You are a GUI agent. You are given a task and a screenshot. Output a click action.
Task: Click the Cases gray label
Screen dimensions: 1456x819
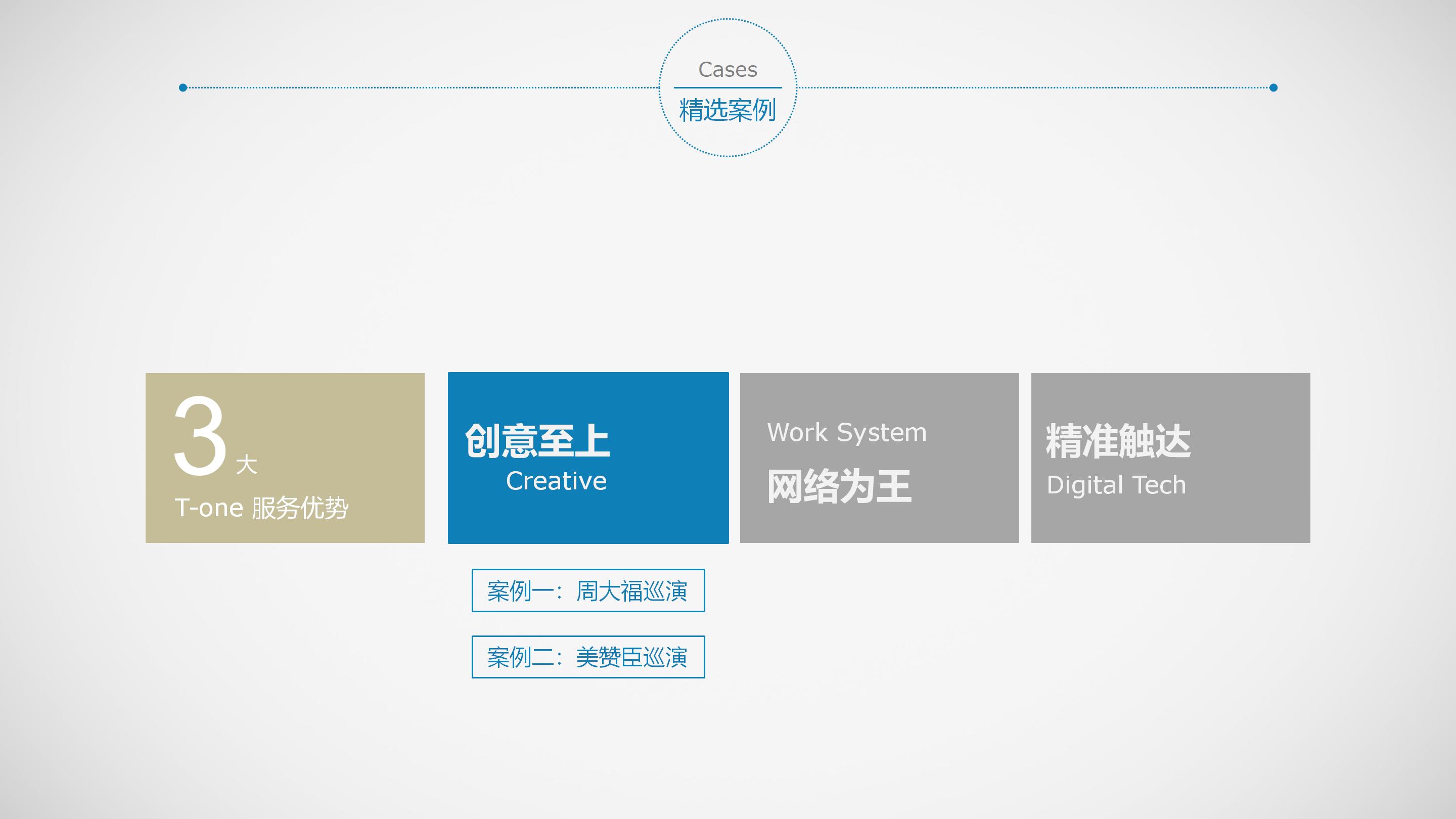[x=728, y=70]
